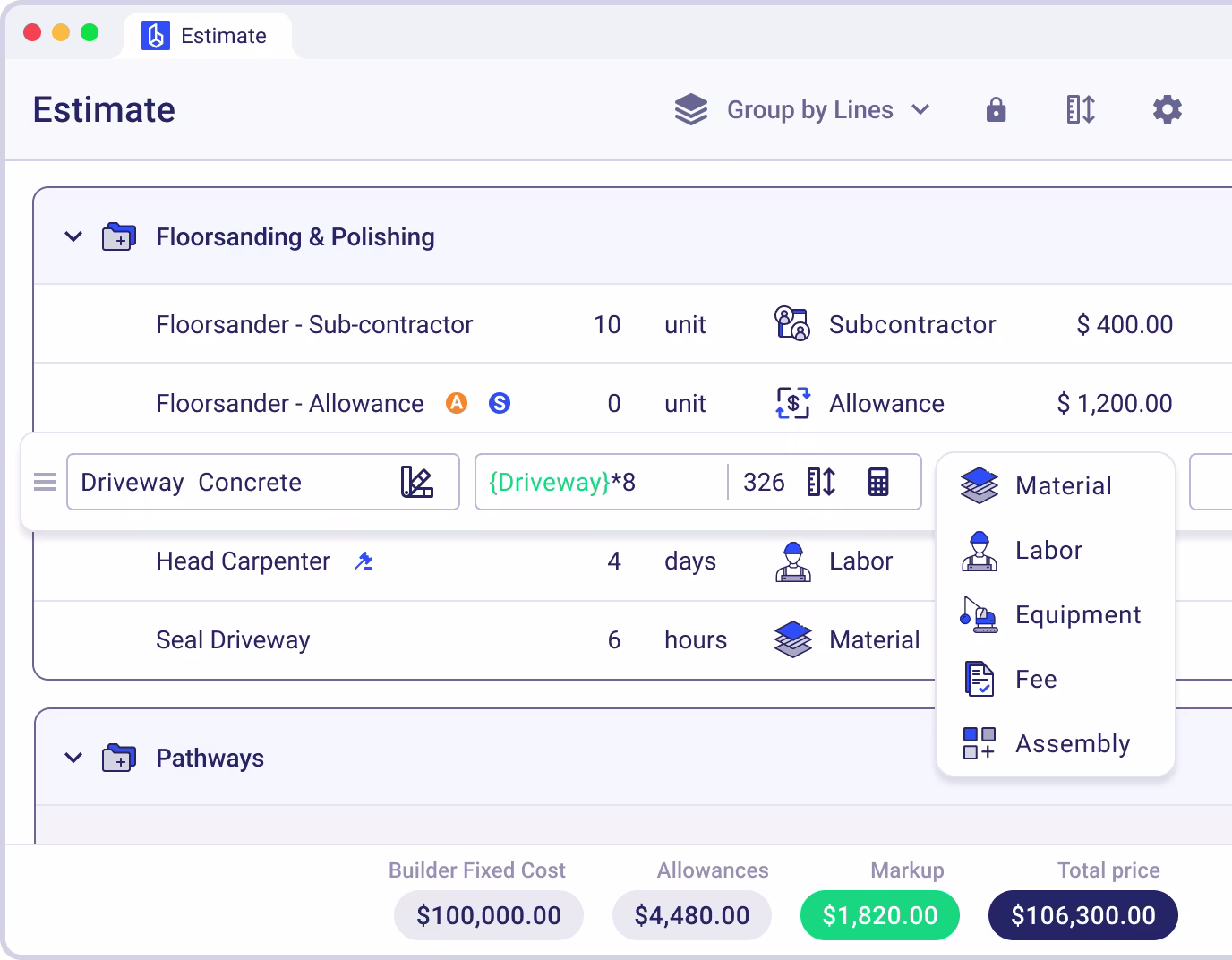Click the ruler measurement icon in header
1232x960 pixels.
[1081, 109]
